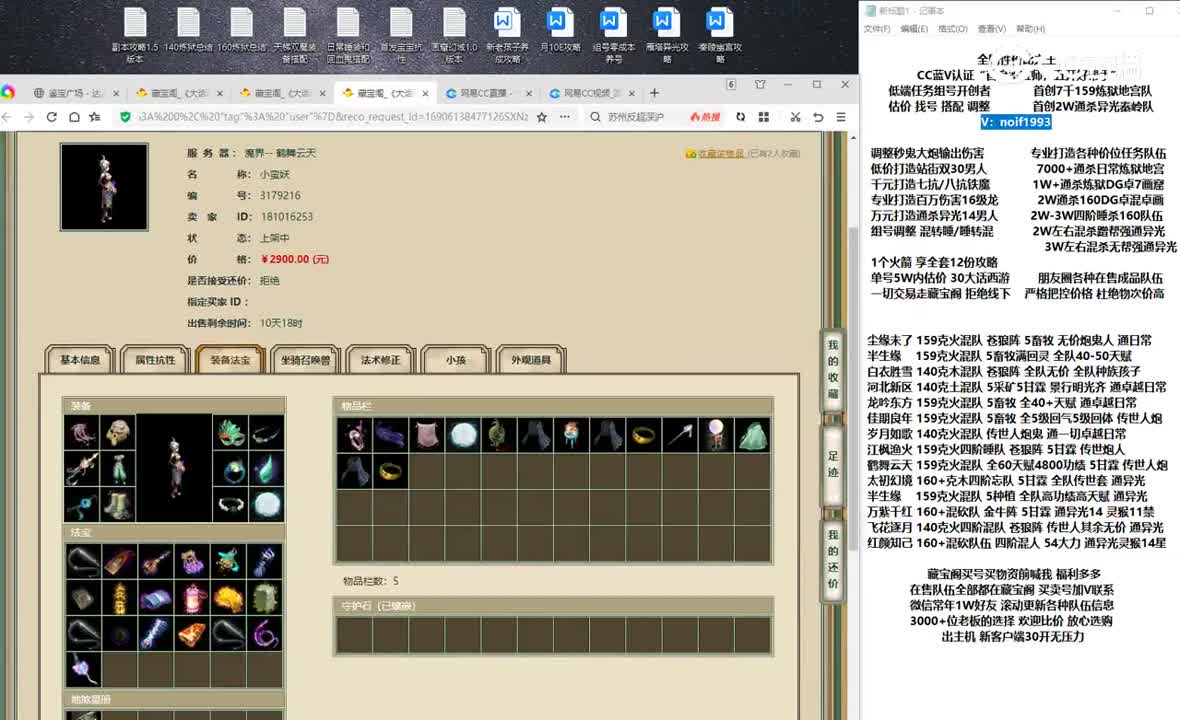Close the 网易CC直播 browser tab
Image resolution: width=1180 pixels, height=720 pixels.
pos(528,93)
